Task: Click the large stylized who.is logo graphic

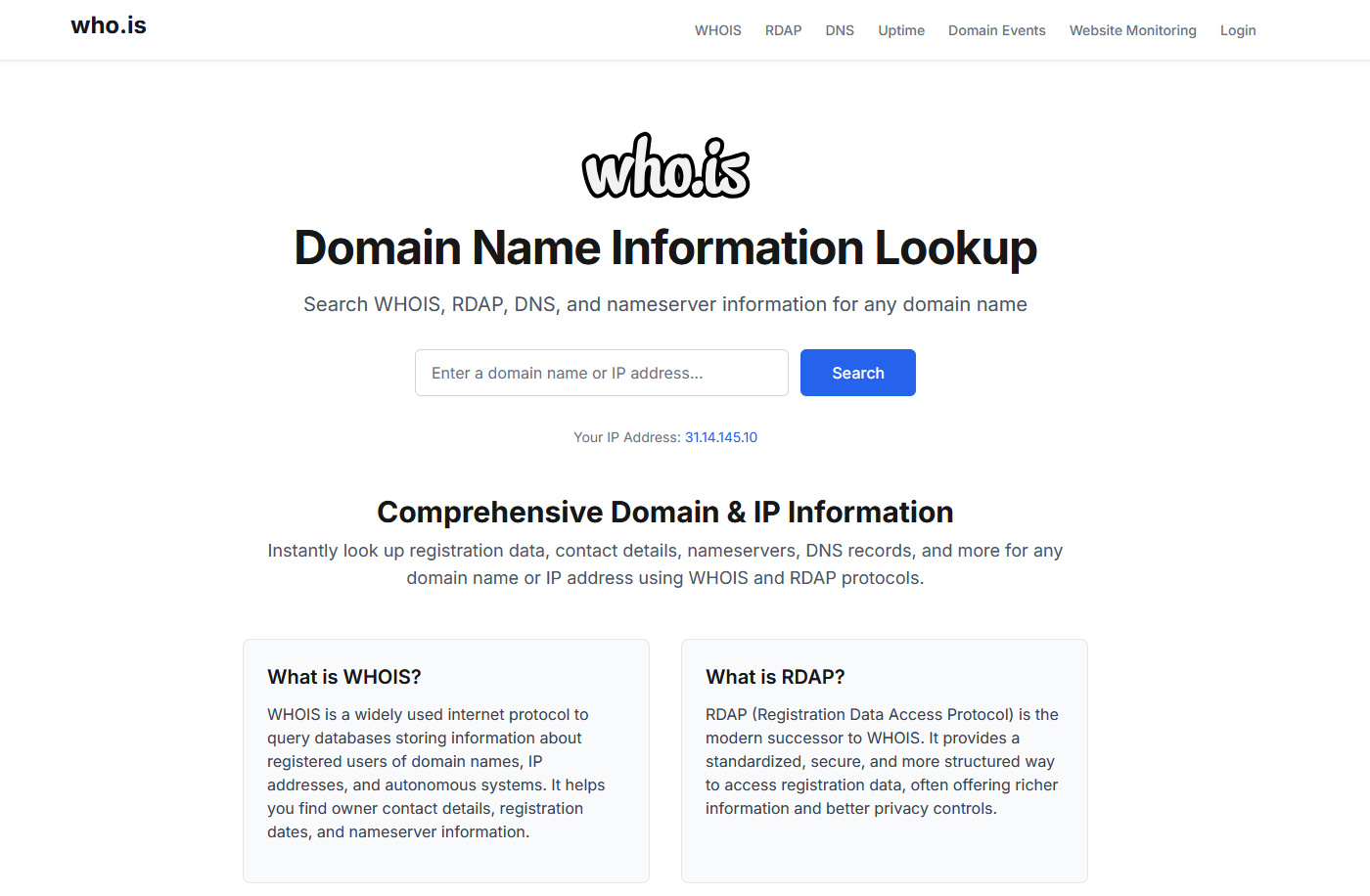Action: click(x=665, y=167)
